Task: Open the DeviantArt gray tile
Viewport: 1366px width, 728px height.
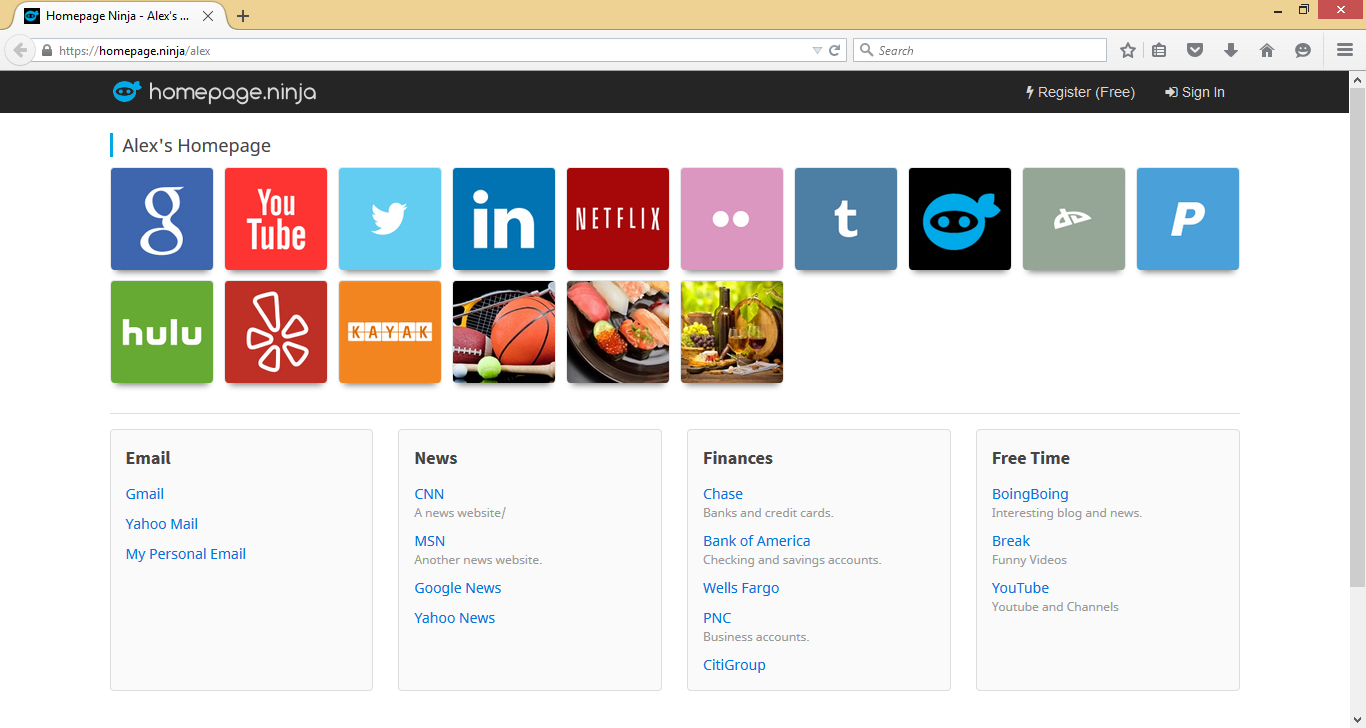Action: tap(1074, 219)
